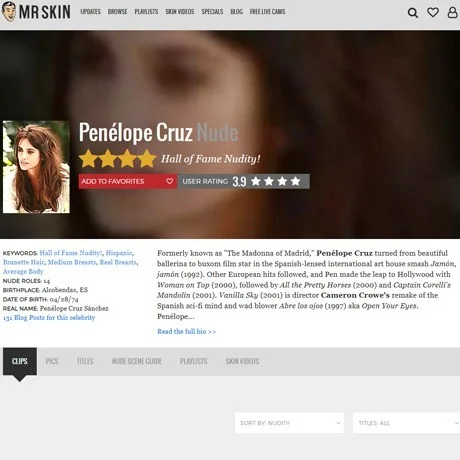Click the profile photo thumbnail
460x460 pixels.
pyautogui.click(x=36, y=167)
